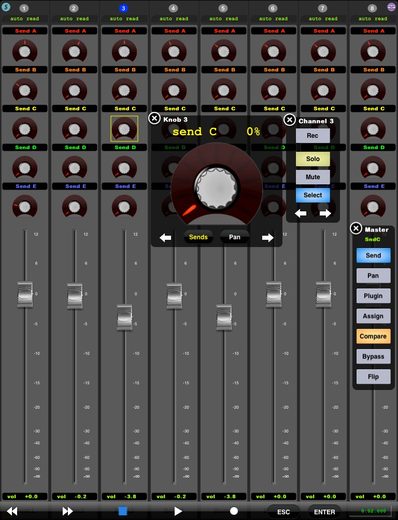Open channel 3 'auto read' automation mode
The image size is (398, 520).
pyautogui.click(x=124, y=19)
